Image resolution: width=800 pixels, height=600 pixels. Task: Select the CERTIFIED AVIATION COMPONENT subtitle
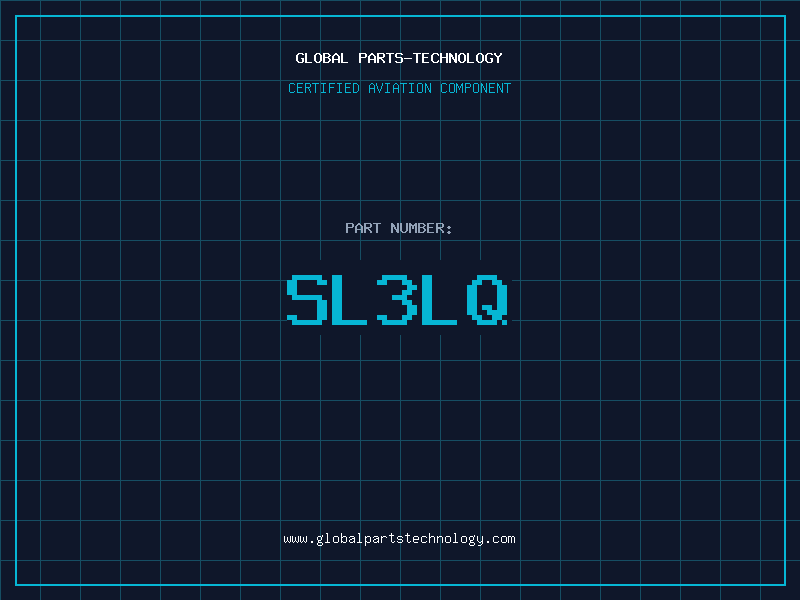tap(399, 88)
